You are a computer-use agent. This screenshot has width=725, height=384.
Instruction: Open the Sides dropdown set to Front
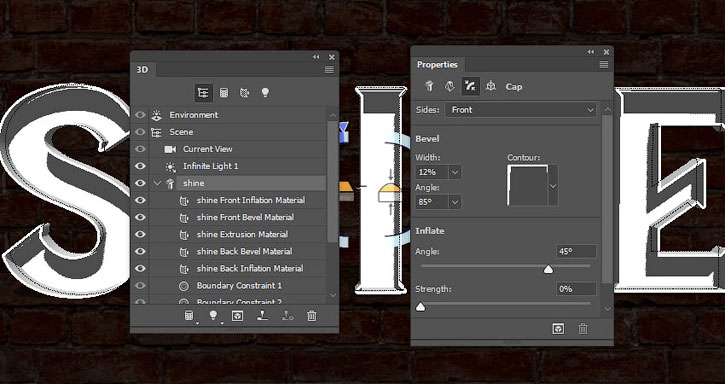pyautogui.click(x=521, y=110)
